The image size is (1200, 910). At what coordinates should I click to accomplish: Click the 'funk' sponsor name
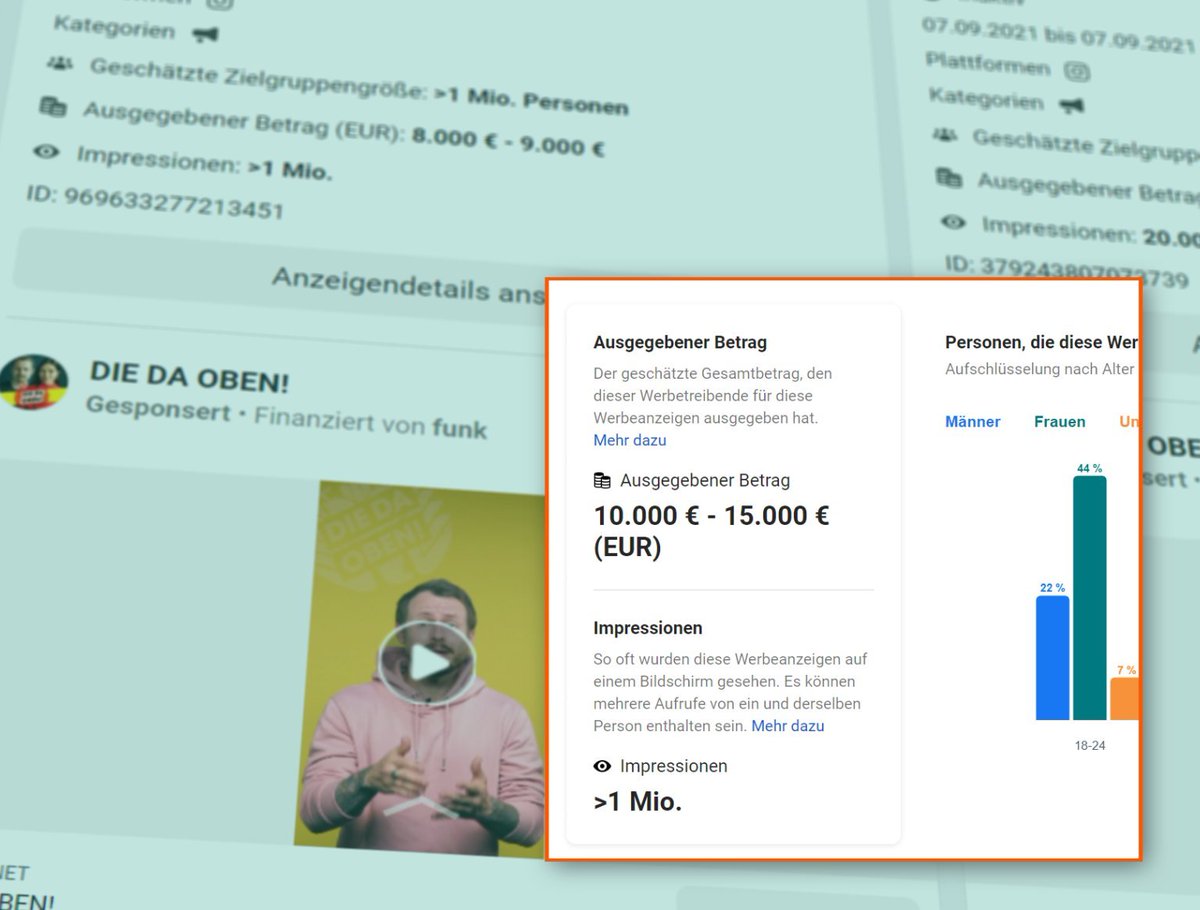459,428
